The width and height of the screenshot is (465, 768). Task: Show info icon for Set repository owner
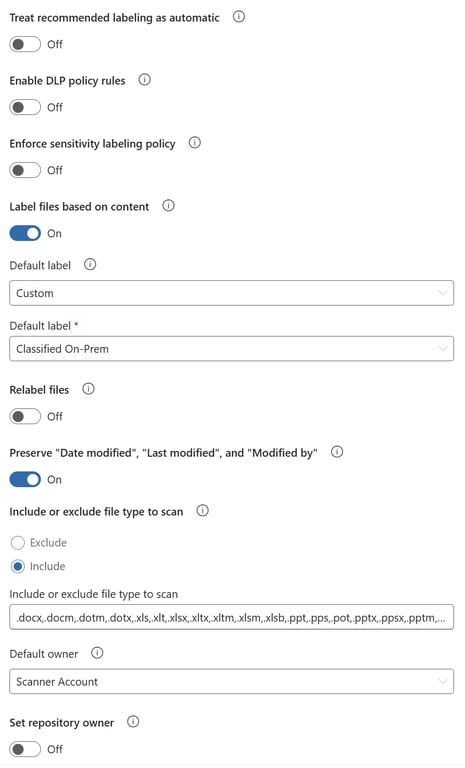(133, 721)
